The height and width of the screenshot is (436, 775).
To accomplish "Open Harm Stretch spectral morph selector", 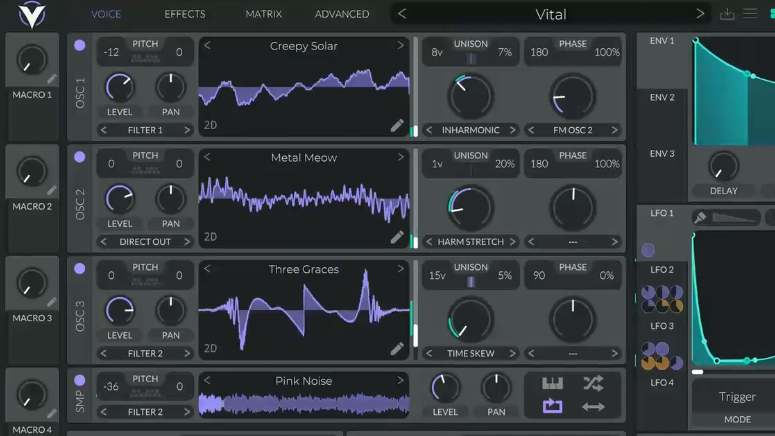I will point(471,242).
